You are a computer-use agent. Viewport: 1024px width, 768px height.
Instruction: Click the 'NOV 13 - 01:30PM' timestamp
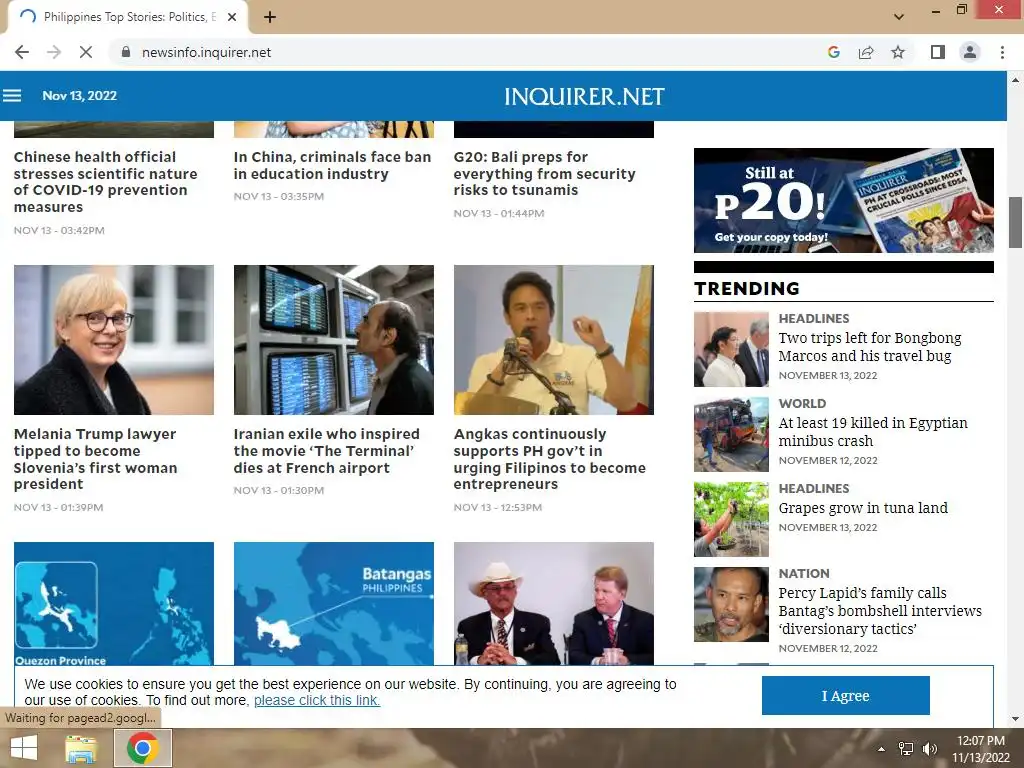pyautogui.click(x=279, y=490)
